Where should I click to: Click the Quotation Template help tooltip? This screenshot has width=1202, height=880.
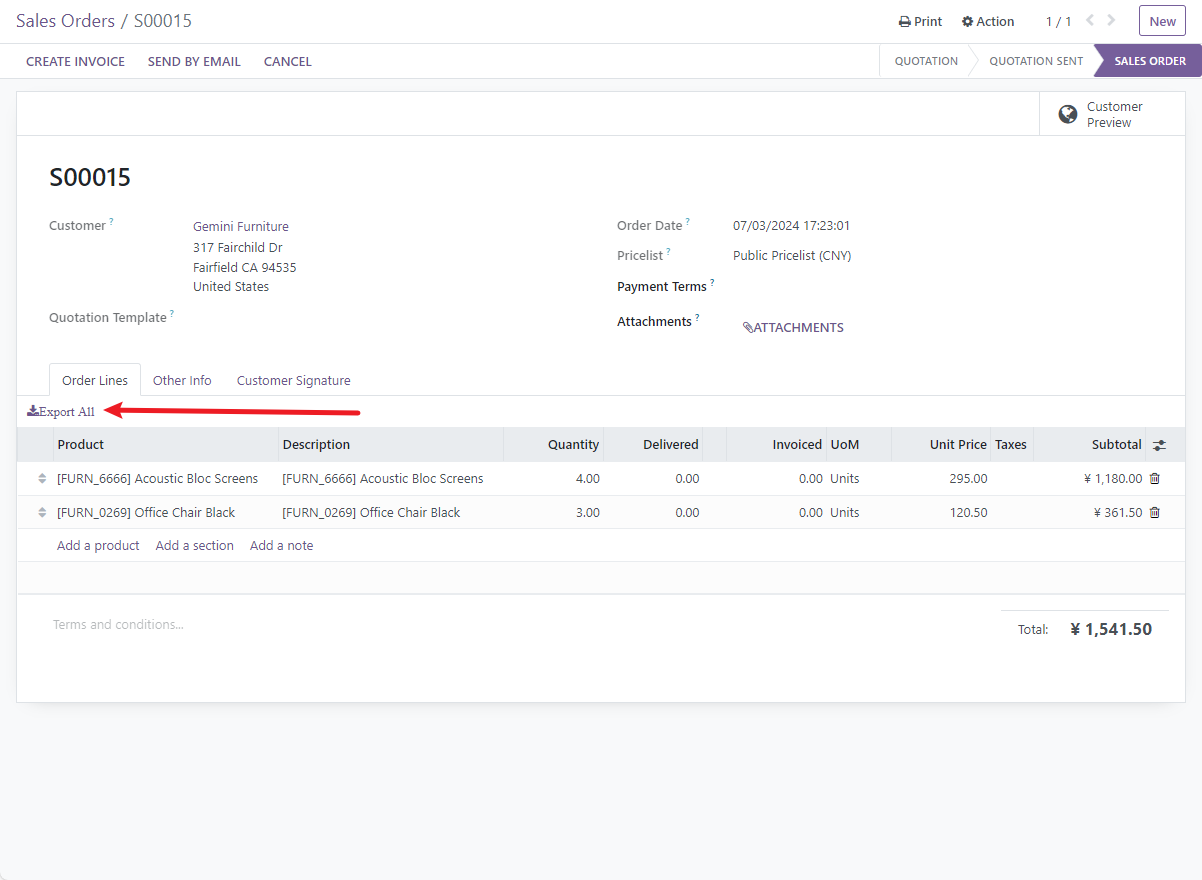pyautogui.click(x=172, y=314)
